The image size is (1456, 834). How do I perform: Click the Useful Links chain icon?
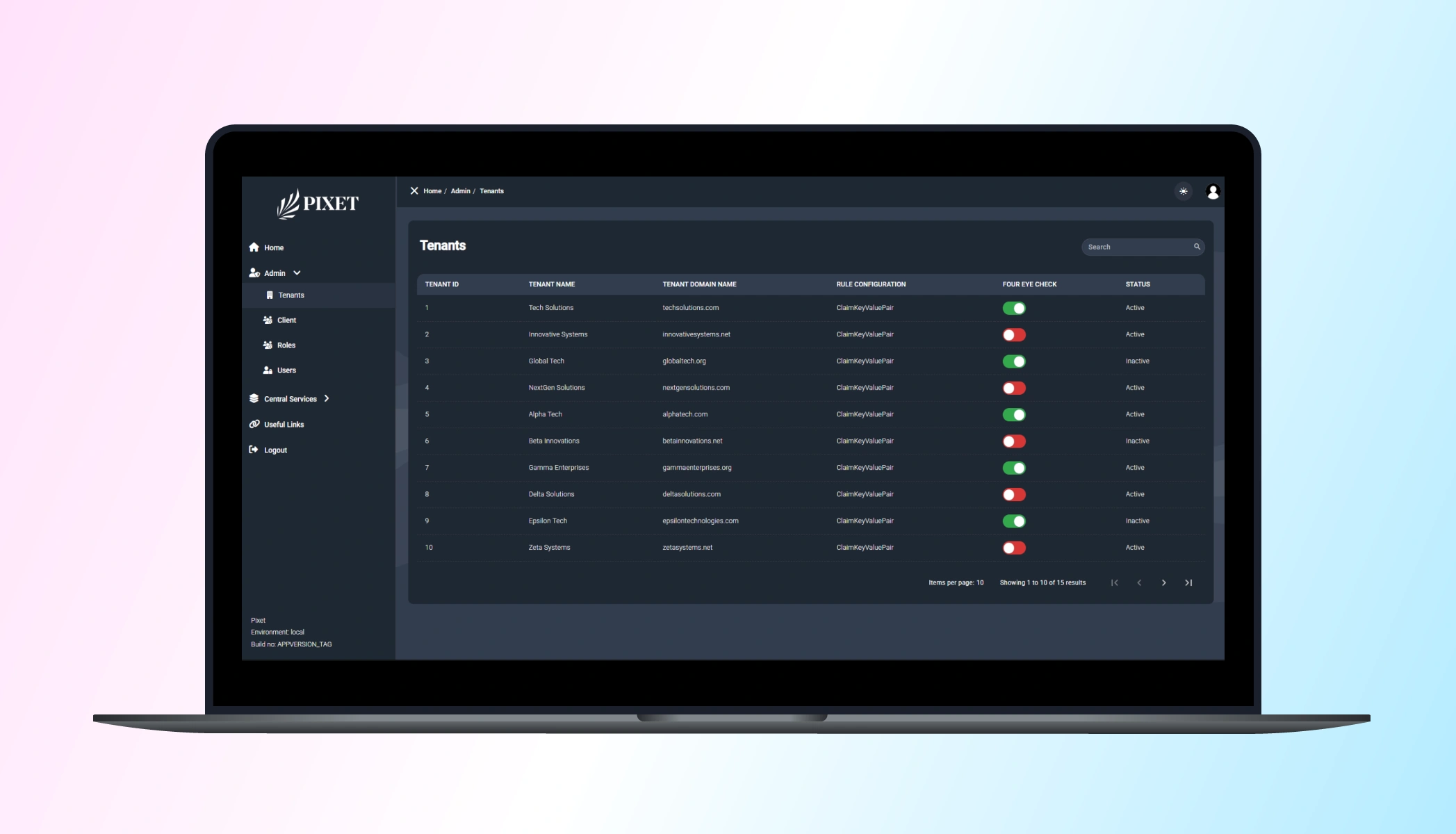coord(254,424)
